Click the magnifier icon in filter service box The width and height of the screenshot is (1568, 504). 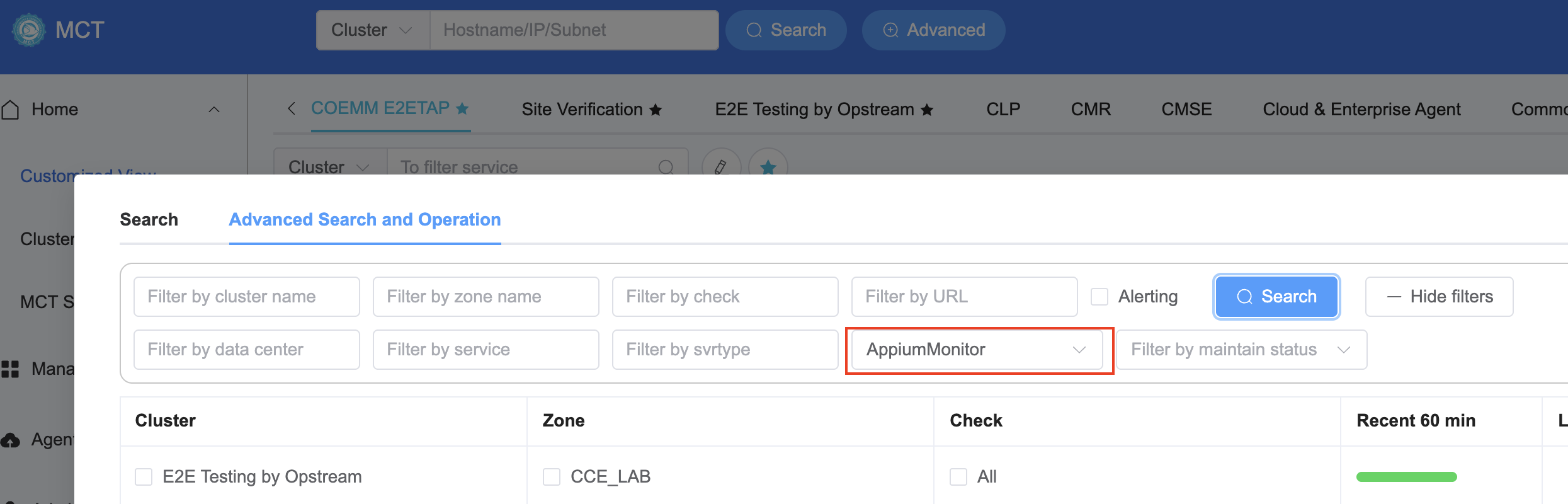click(666, 167)
